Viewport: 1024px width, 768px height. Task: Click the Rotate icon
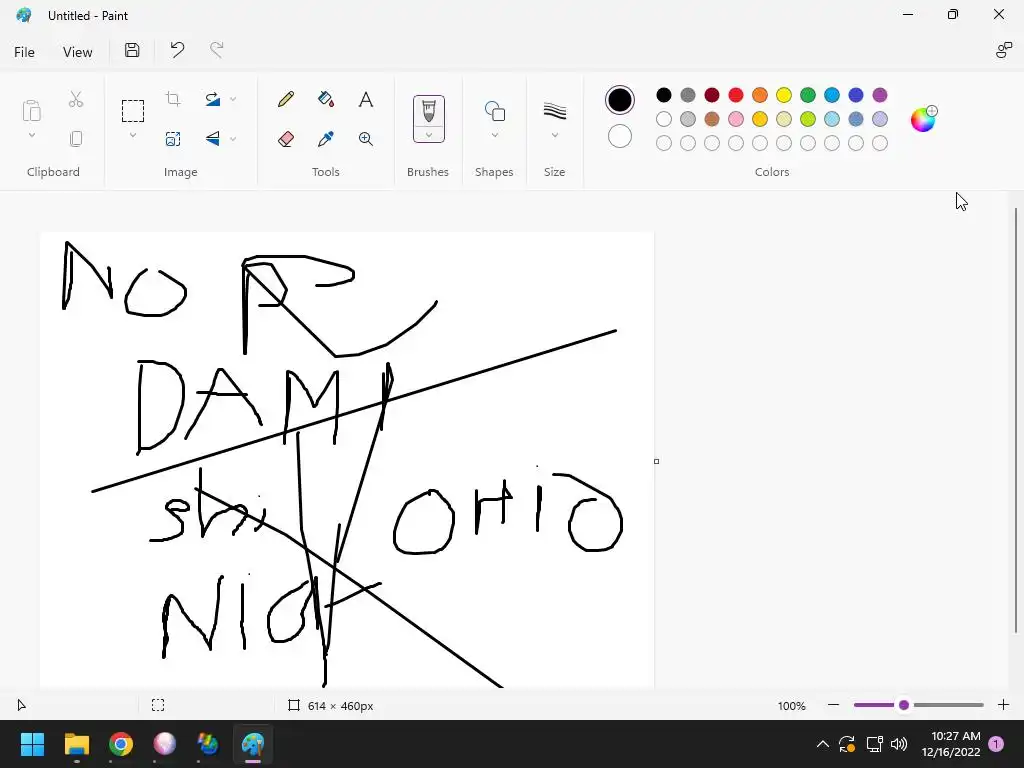pyautogui.click(x=213, y=99)
